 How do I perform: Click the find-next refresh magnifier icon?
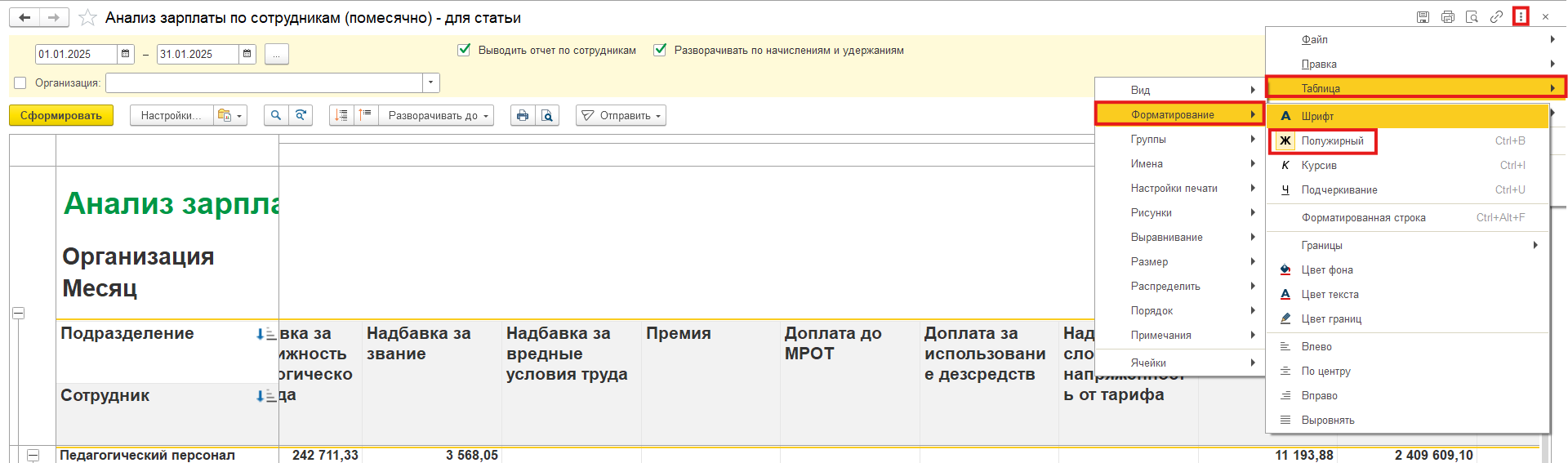[x=301, y=115]
